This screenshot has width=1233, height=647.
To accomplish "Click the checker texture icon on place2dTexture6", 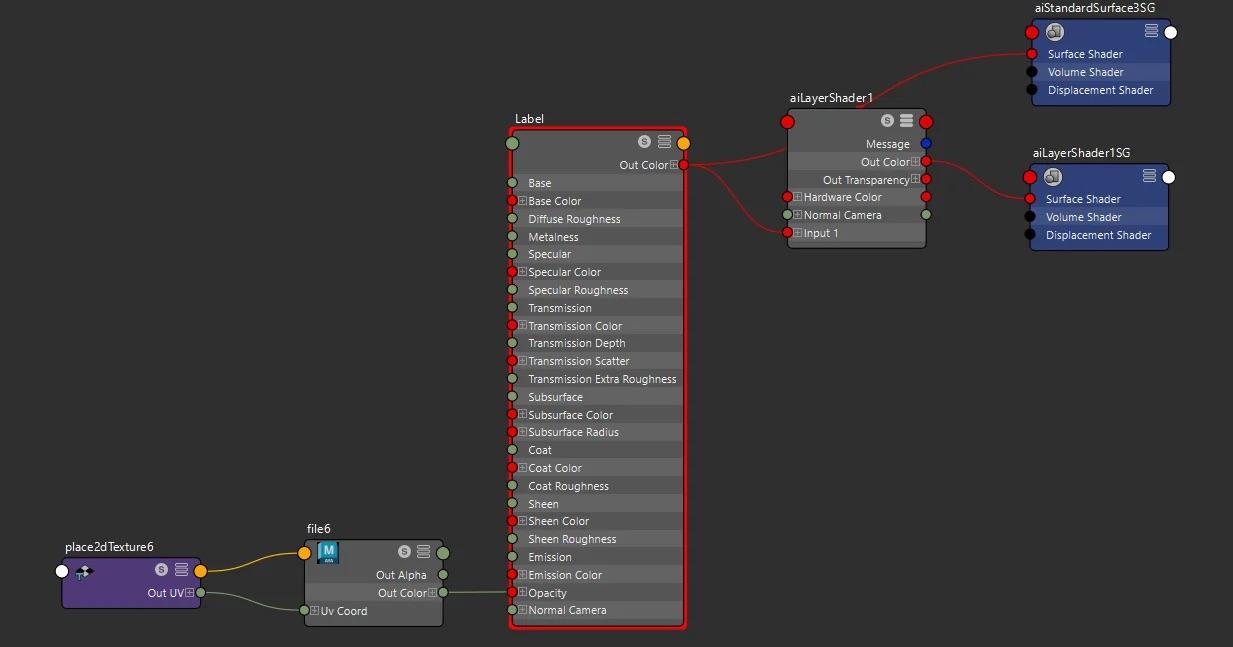I will pyautogui.click(x=85, y=570).
